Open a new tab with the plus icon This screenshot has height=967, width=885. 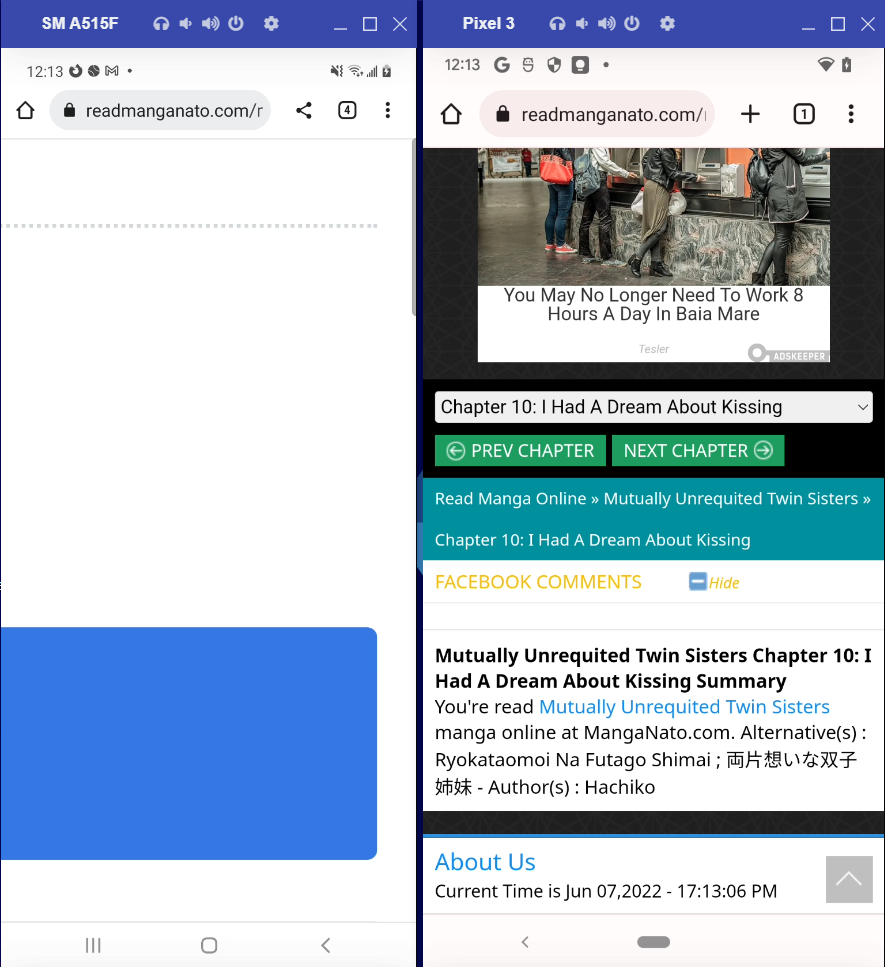pos(750,114)
